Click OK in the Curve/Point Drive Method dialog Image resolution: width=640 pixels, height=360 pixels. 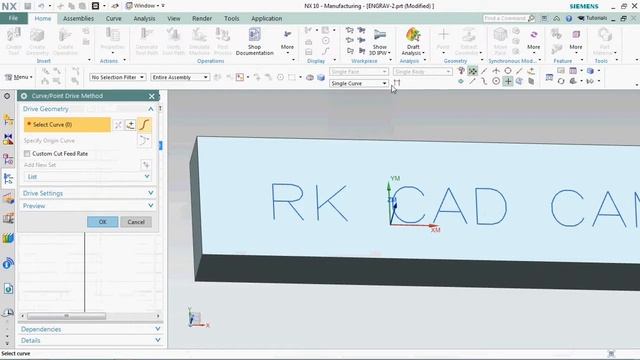click(102, 222)
